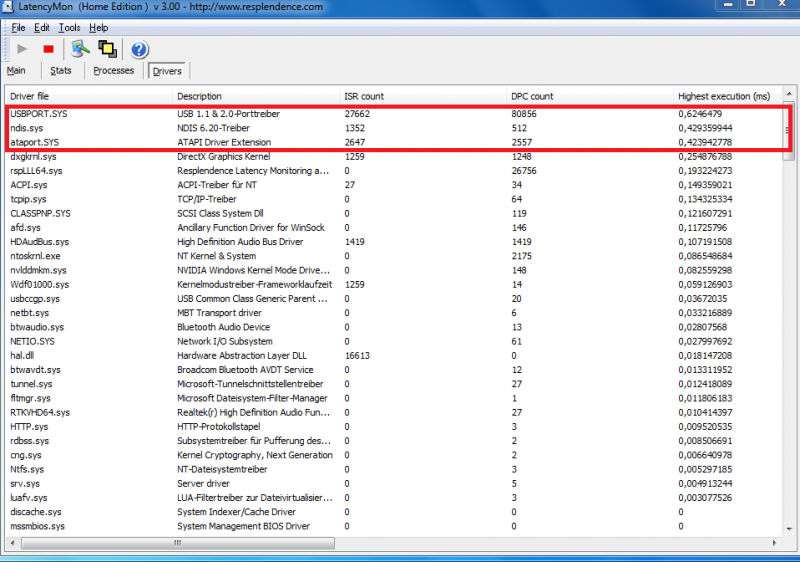Sort by the Description column header
The height and width of the screenshot is (562, 800).
click(x=256, y=96)
